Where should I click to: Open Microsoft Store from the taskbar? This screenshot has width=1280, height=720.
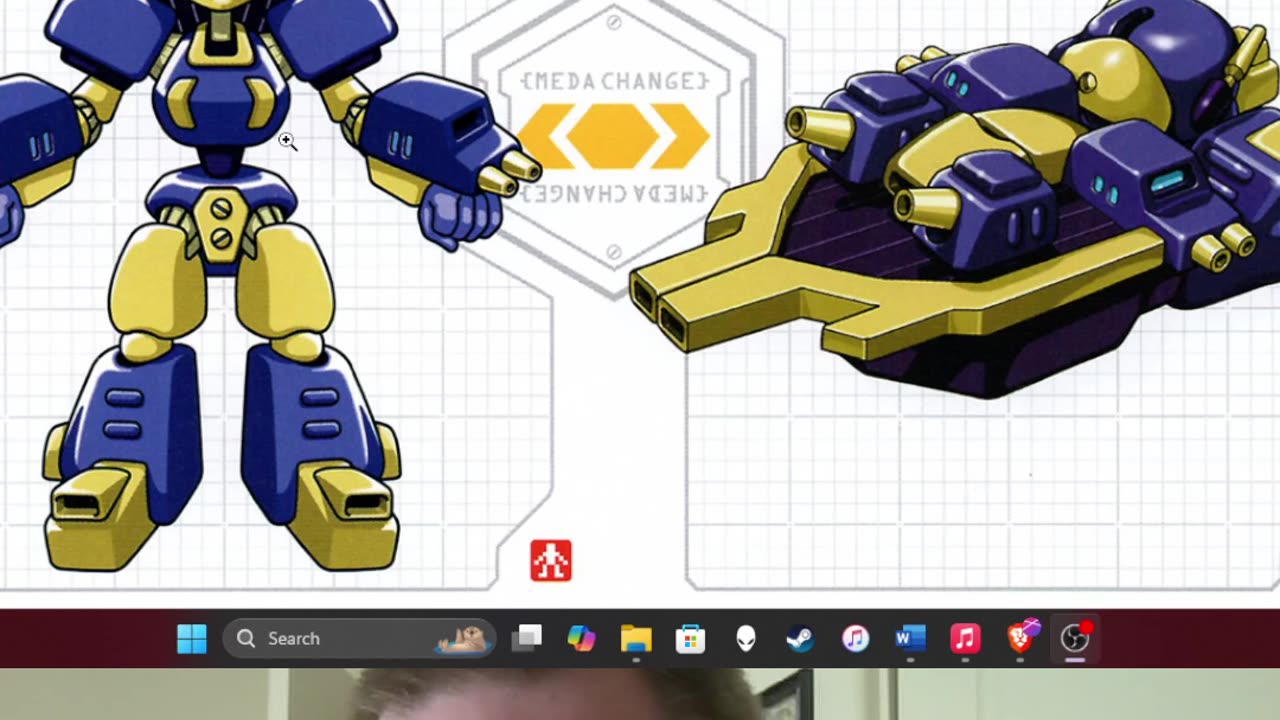coord(691,638)
